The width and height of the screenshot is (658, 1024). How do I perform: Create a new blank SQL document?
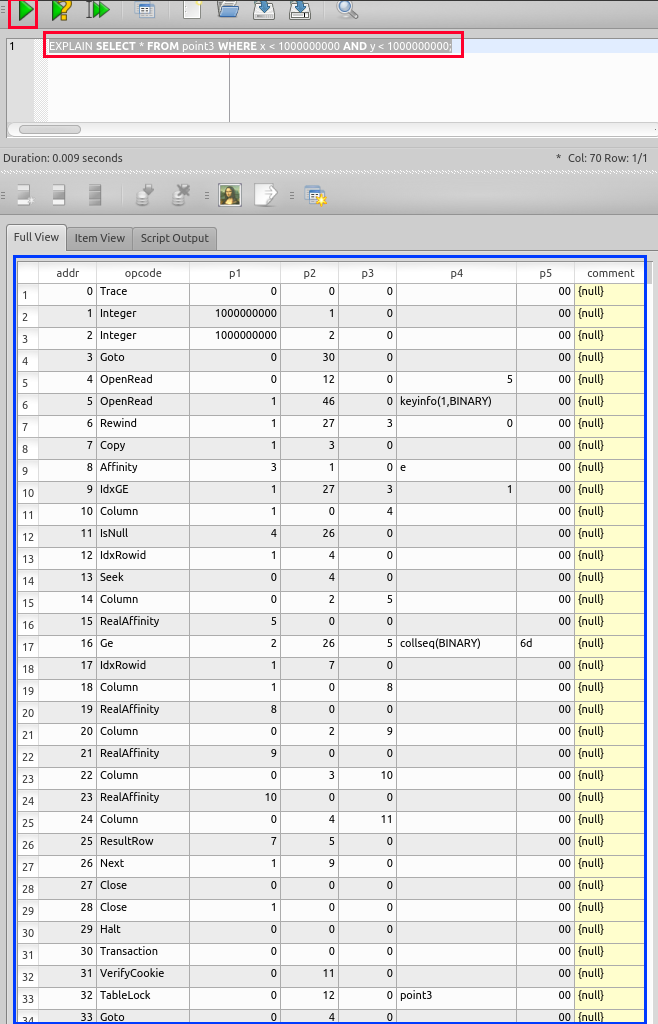(x=192, y=11)
